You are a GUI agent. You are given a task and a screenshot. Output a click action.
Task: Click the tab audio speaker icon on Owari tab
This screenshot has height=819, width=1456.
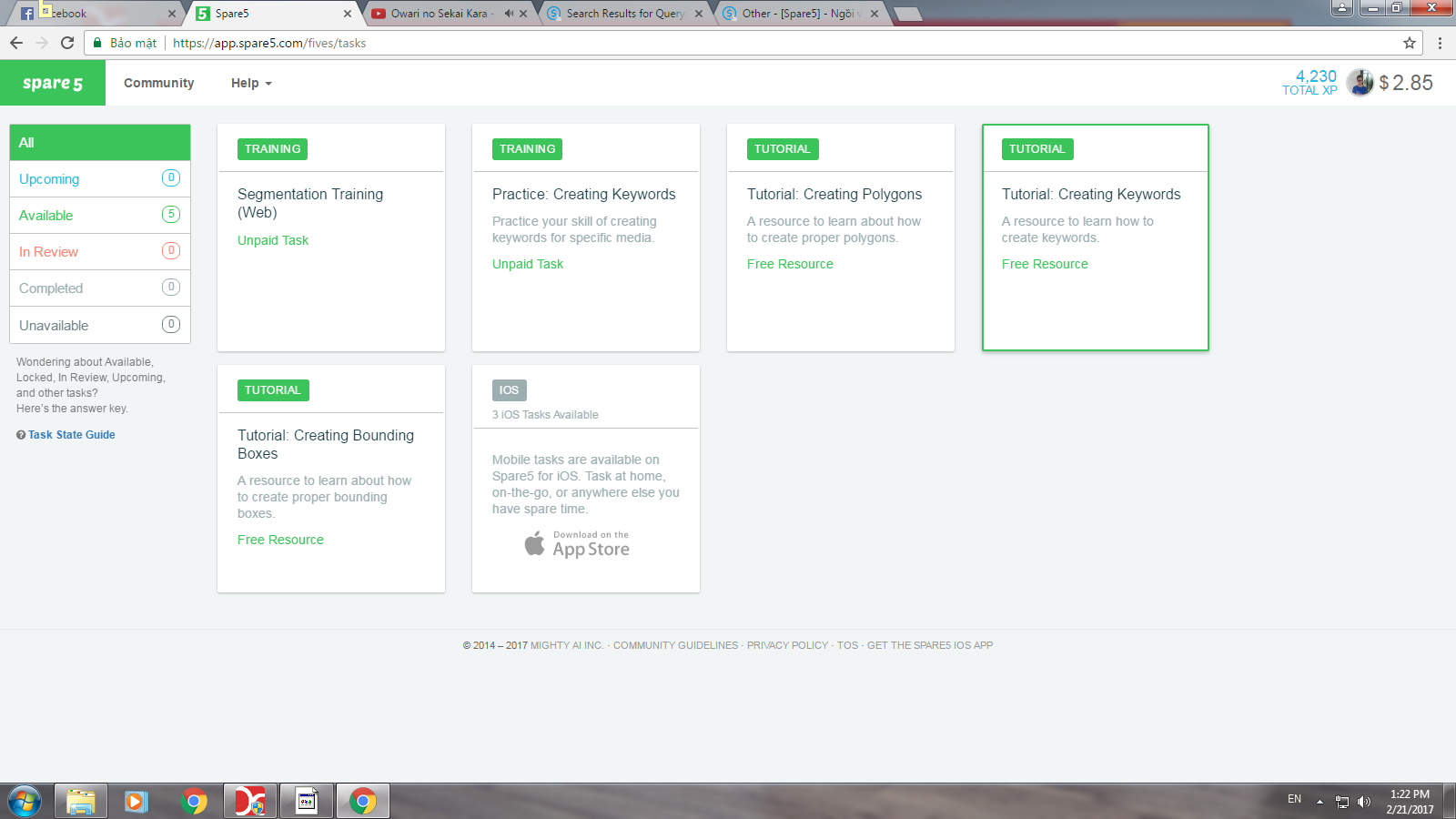click(x=509, y=14)
